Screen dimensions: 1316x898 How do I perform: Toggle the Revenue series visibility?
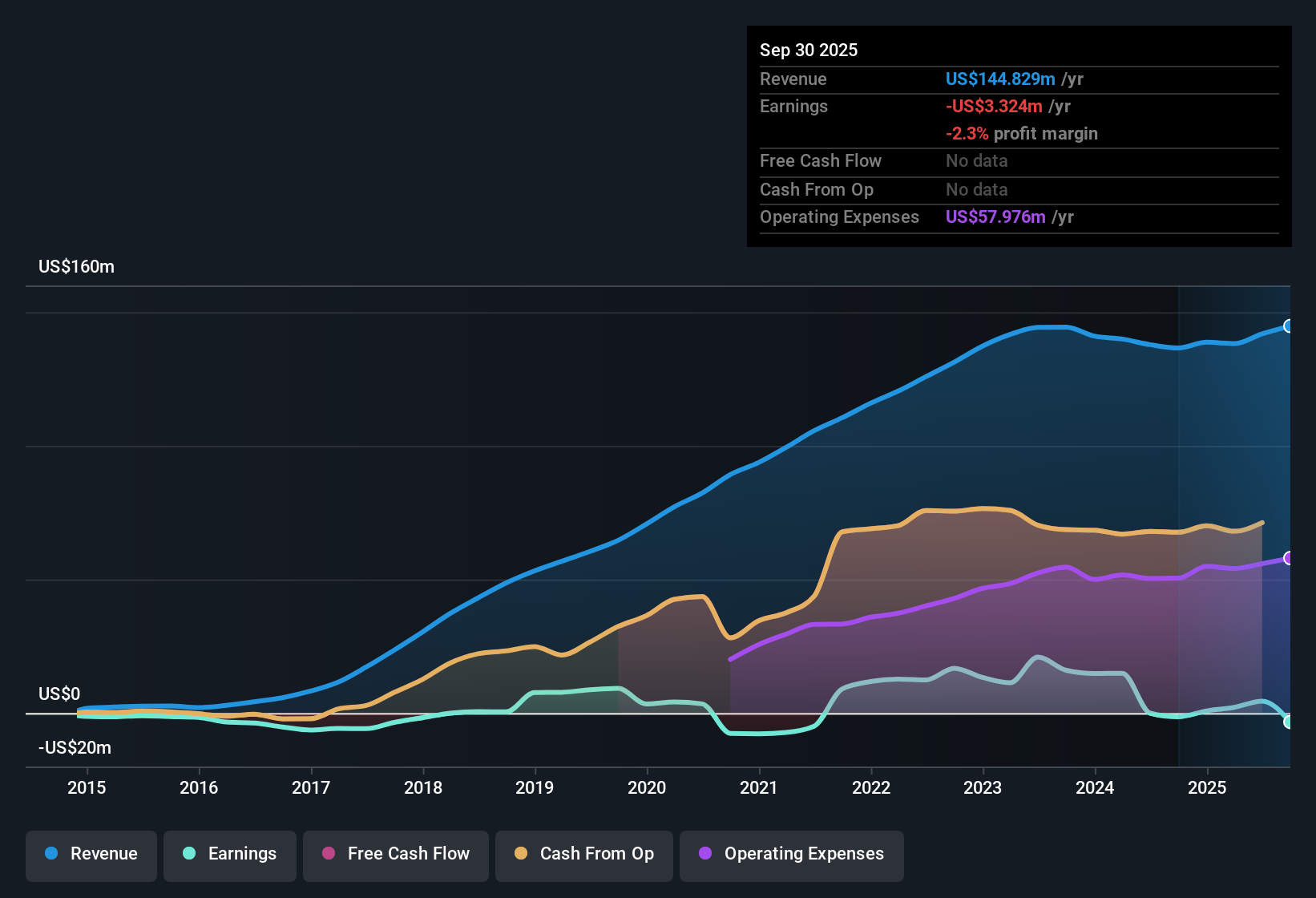coord(91,856)
